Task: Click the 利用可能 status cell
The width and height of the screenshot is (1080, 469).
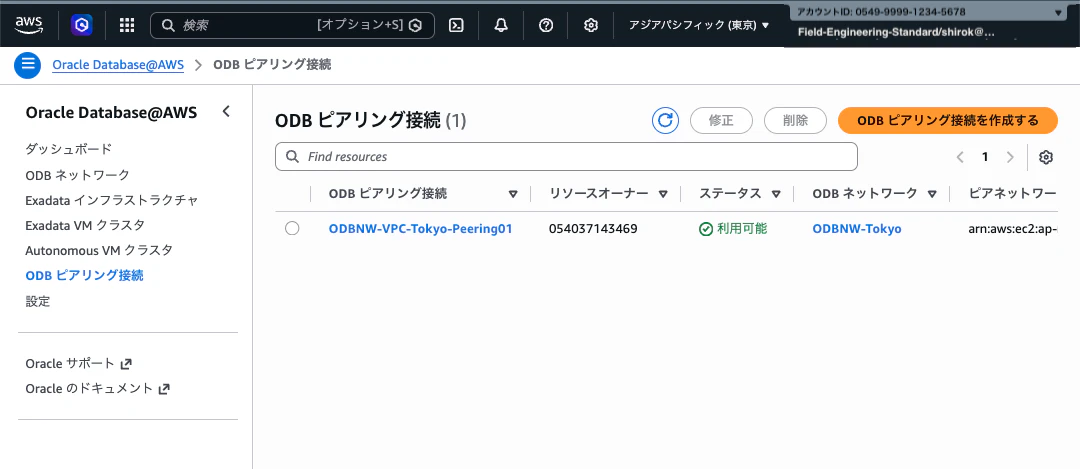Action: 733,229
